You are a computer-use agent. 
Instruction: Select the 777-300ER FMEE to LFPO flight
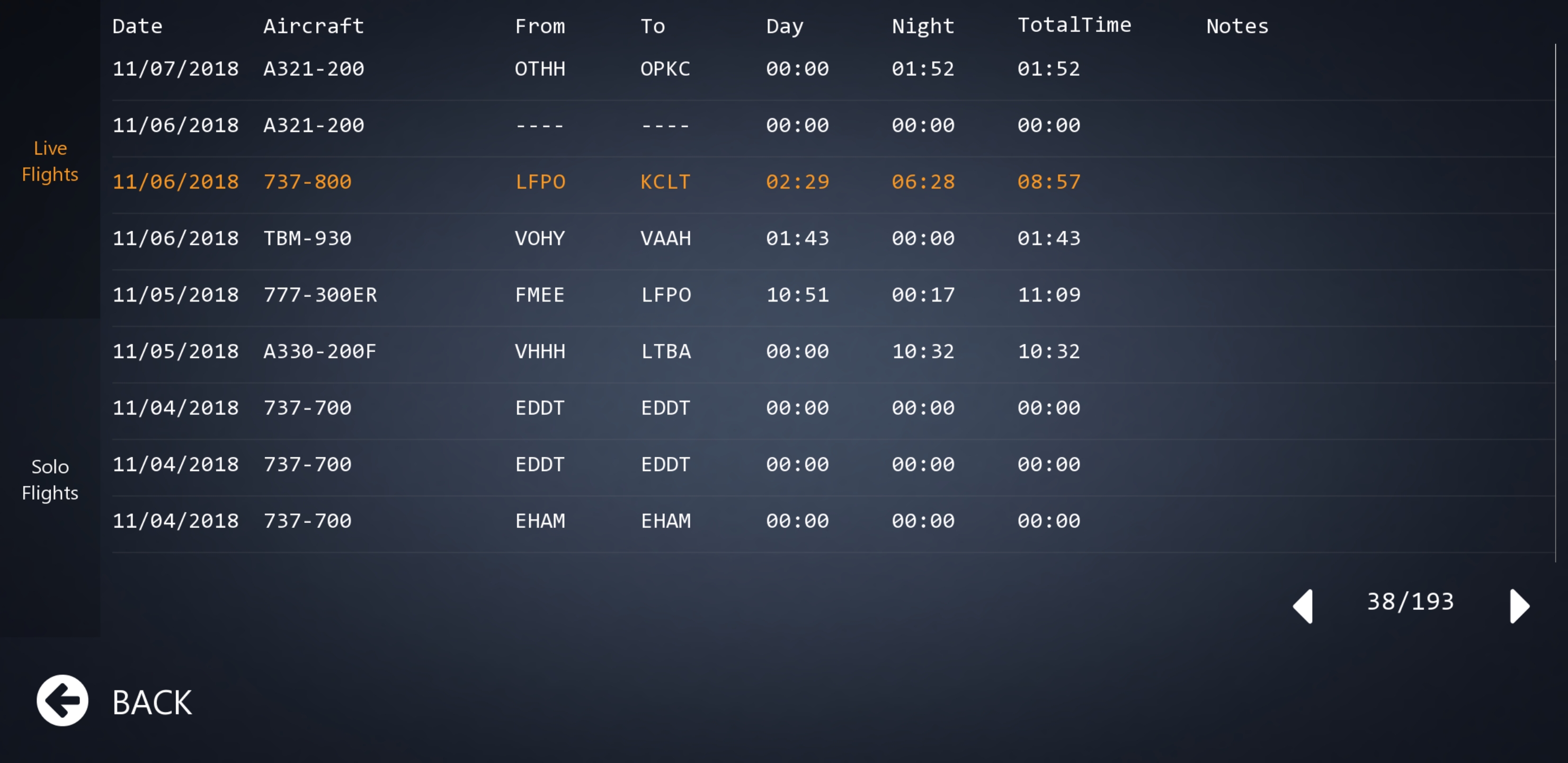coord(596,295)
